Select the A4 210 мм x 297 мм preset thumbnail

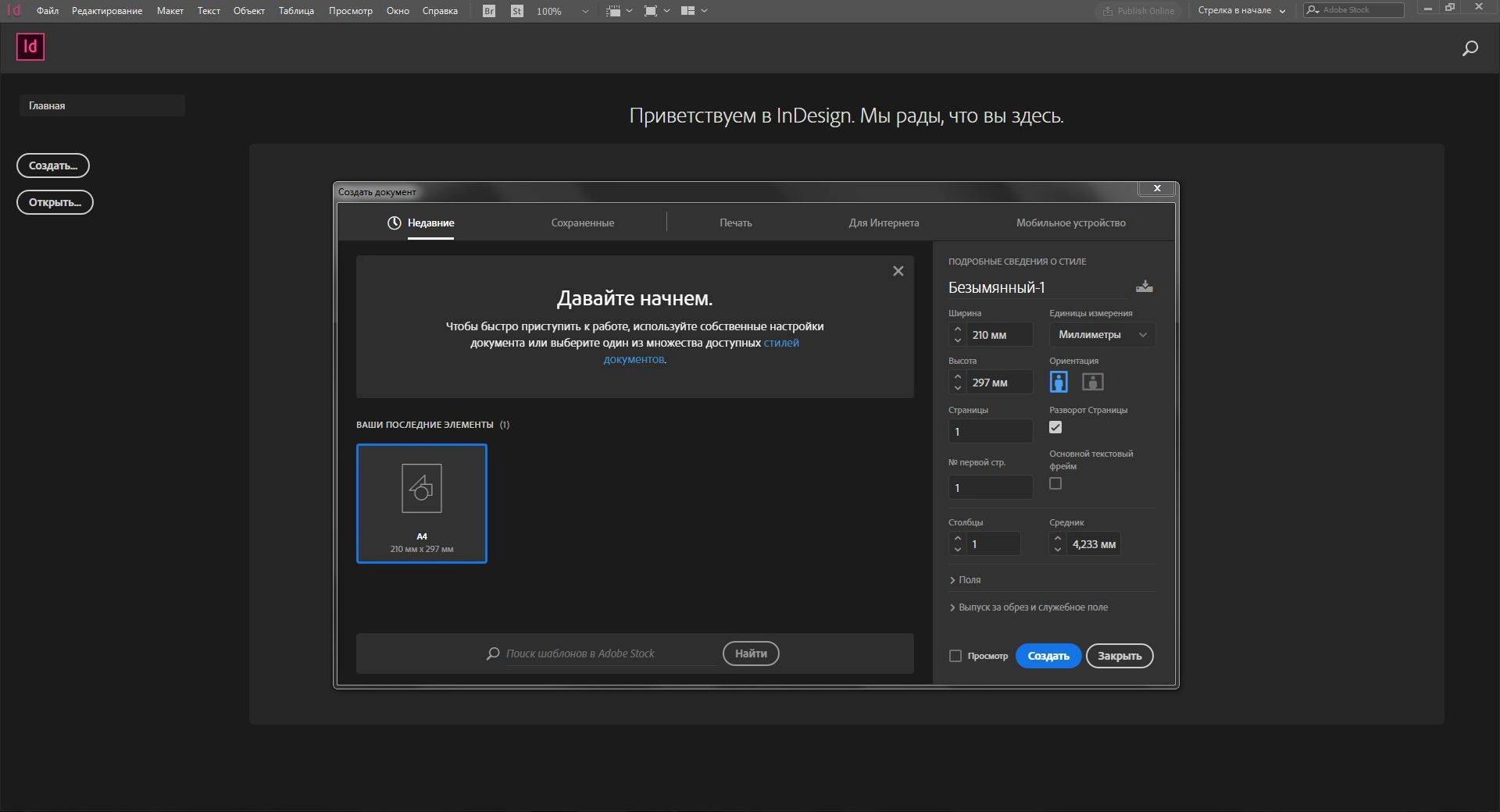[x=422, y=504]
